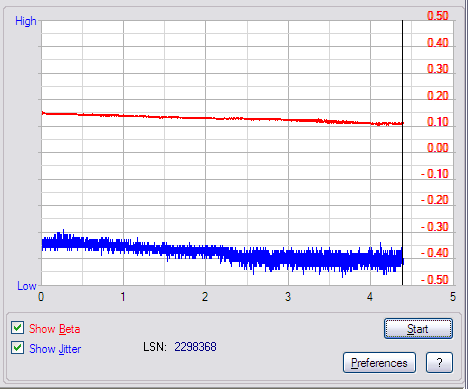Toggle the Show Jitter checkbox
The height and width of the screenshot is (389, 468).
17,348
